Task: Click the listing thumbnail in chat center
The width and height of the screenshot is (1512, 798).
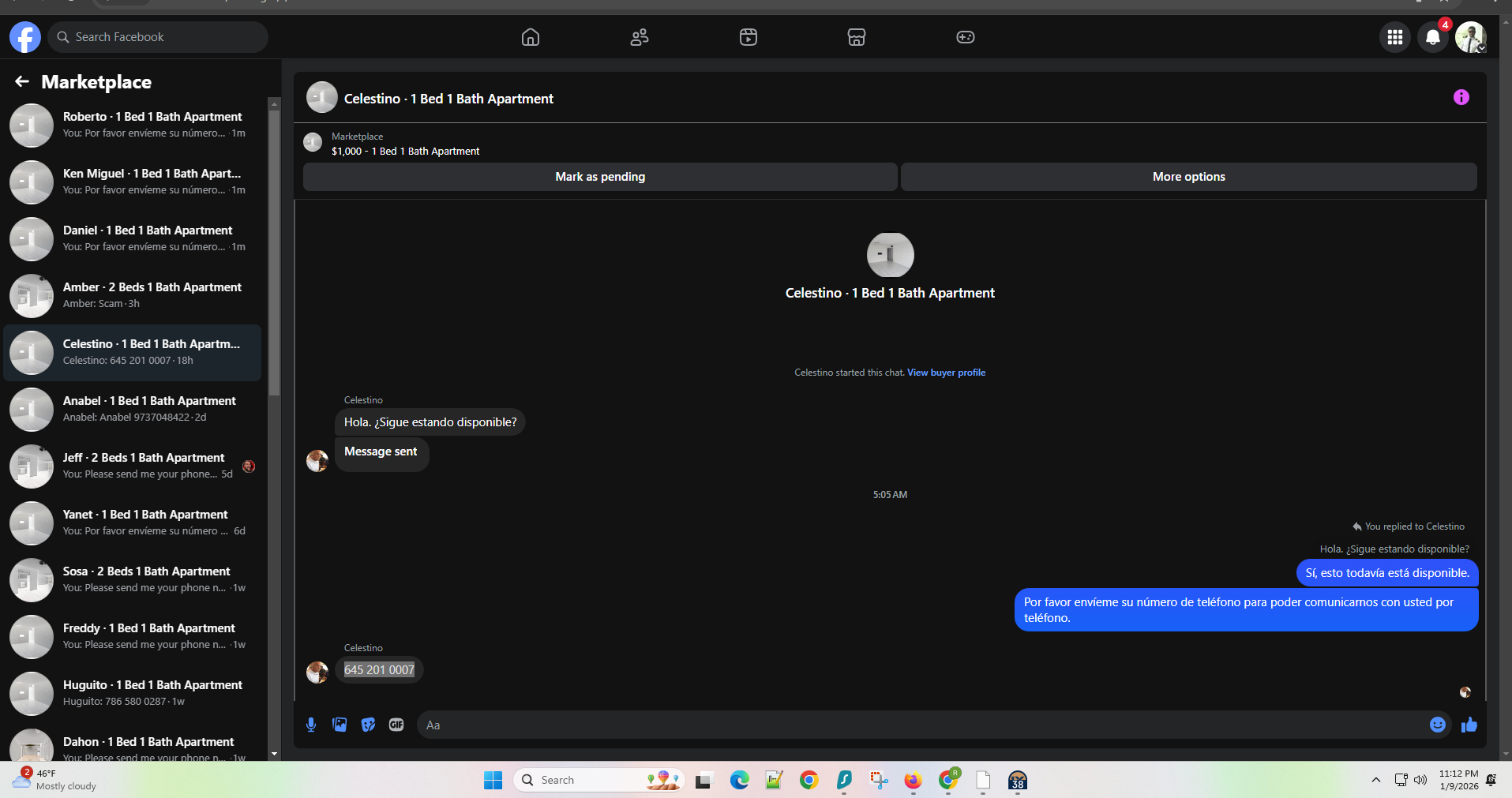Action: point(890,255)
